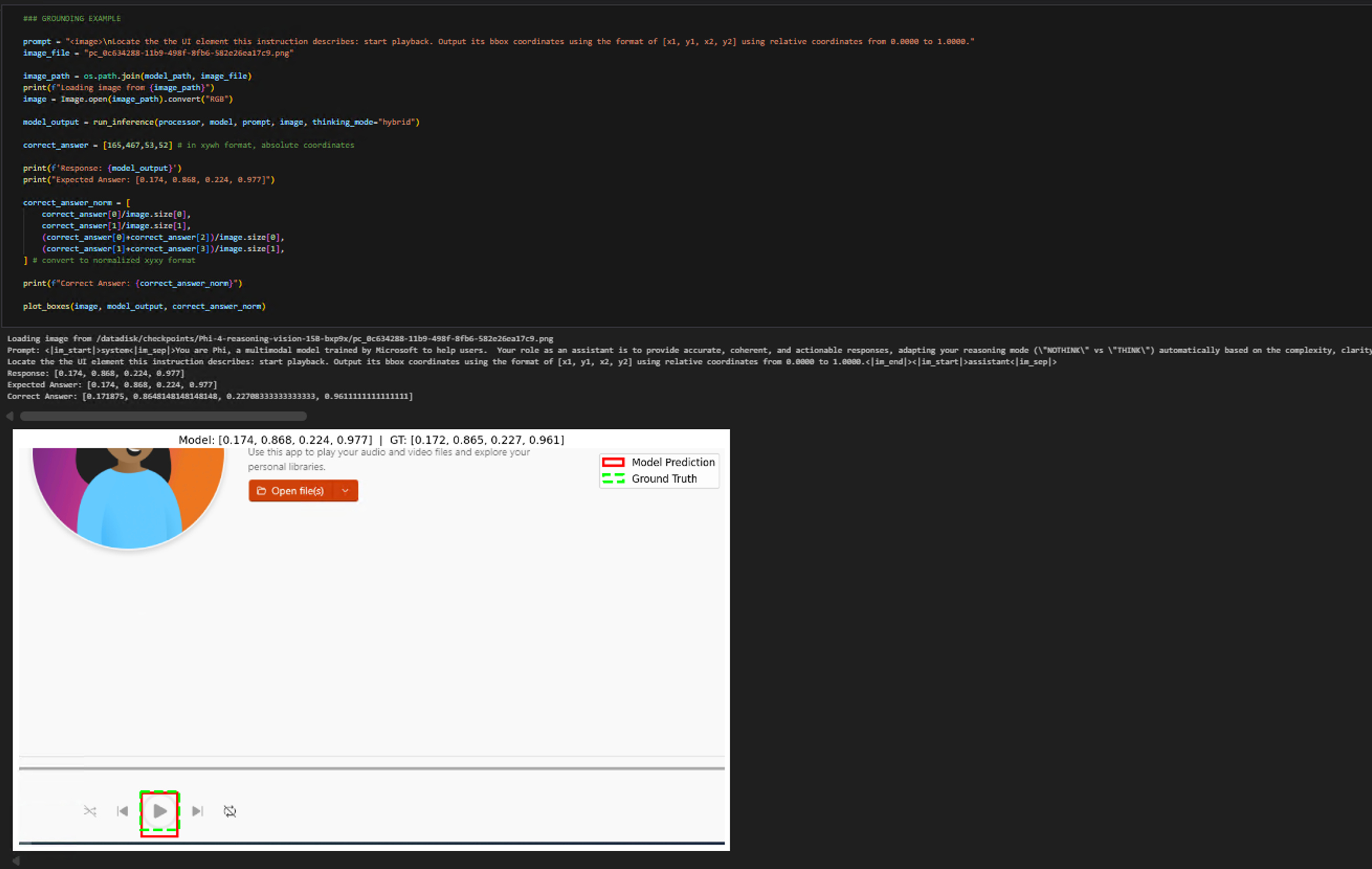Viewport: 1372px width, 869px height.
Task: Skip to the previous track
Action: pyautogui.click(x=123, y=811)
